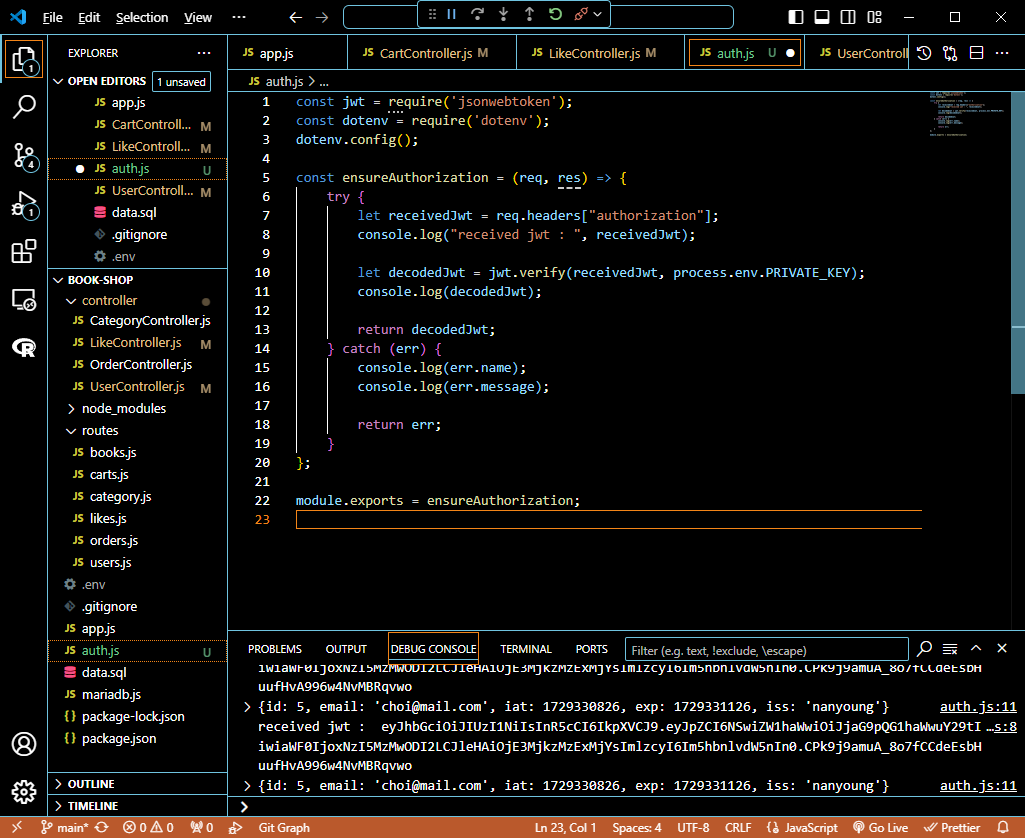This screenshot has width=1025, height=838.
Task: Open the Selection menu
Action: click(x=142, y=18)
